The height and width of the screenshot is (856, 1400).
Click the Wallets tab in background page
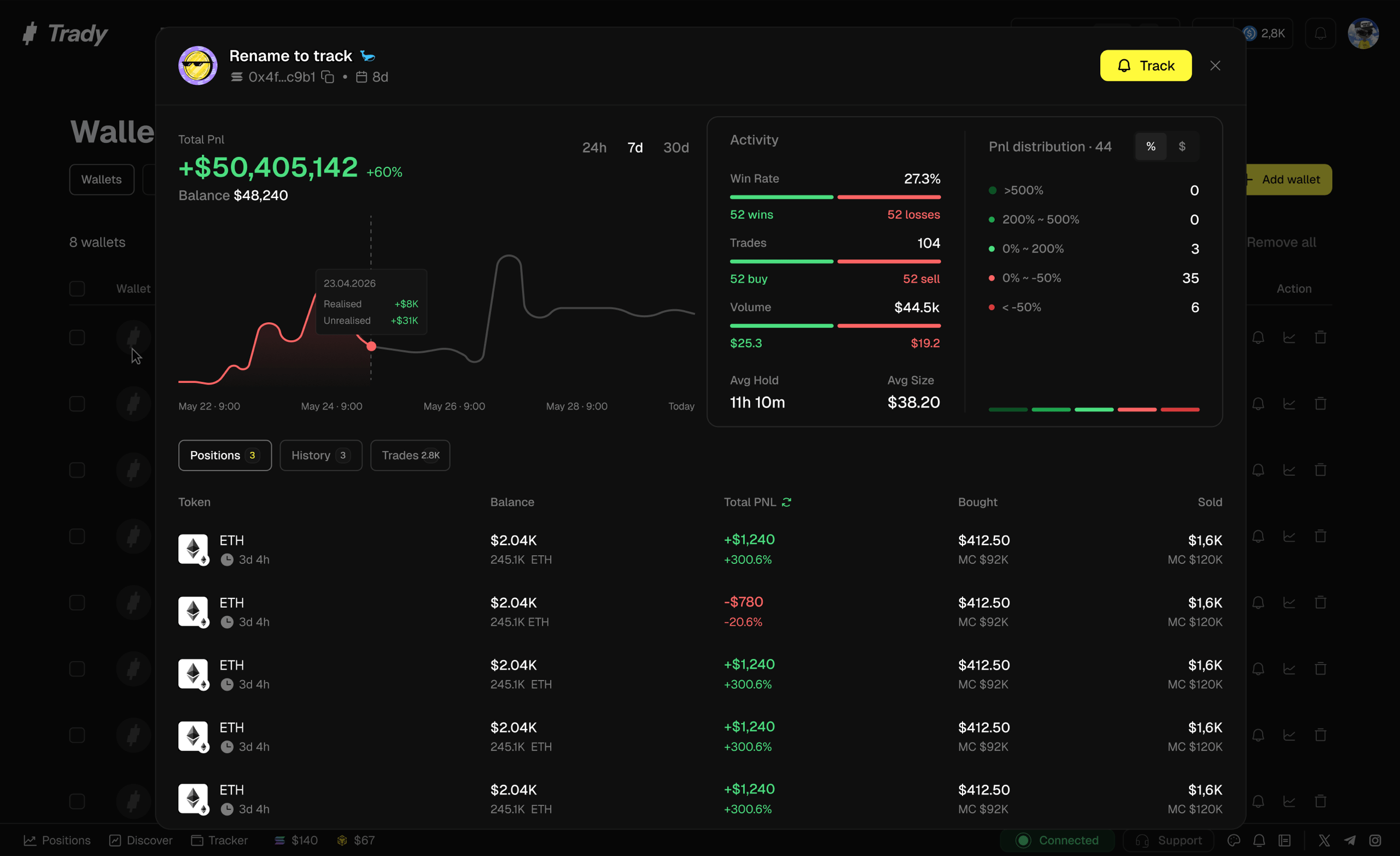(x=102, y=179)
